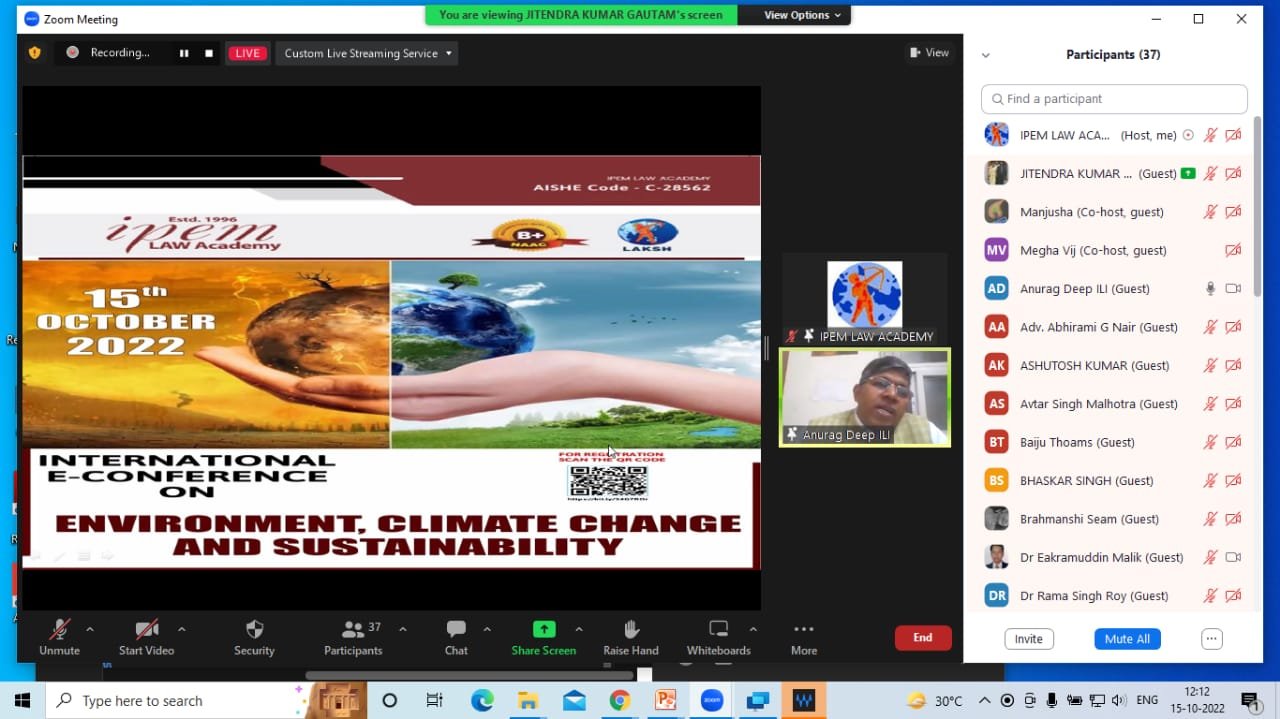
Task: Stop the meeting recording
Action: 209,53
